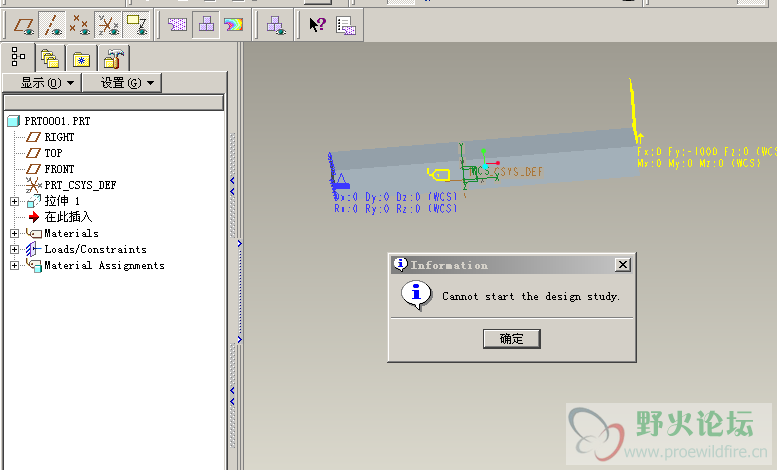
Task: Open the mesh creation tool icon
Action: click(177, 24)
